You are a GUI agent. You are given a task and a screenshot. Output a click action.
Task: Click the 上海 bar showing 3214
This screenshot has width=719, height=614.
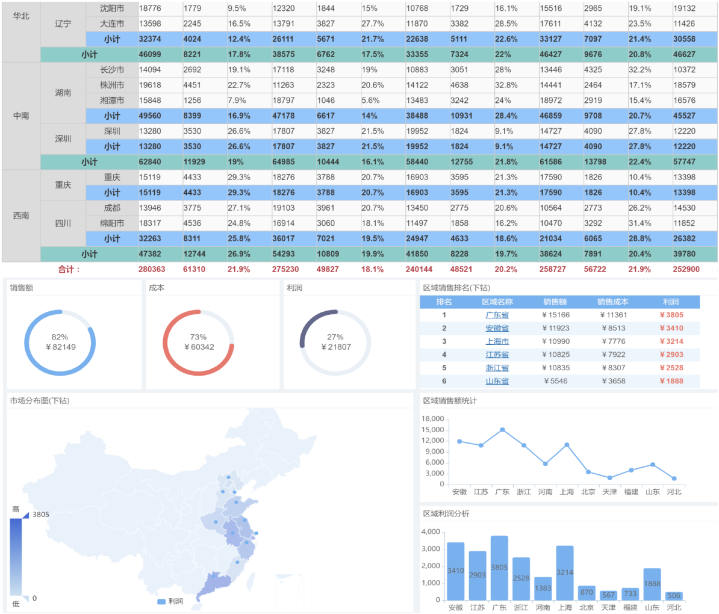pyautogui.click(x=565, y=573)
